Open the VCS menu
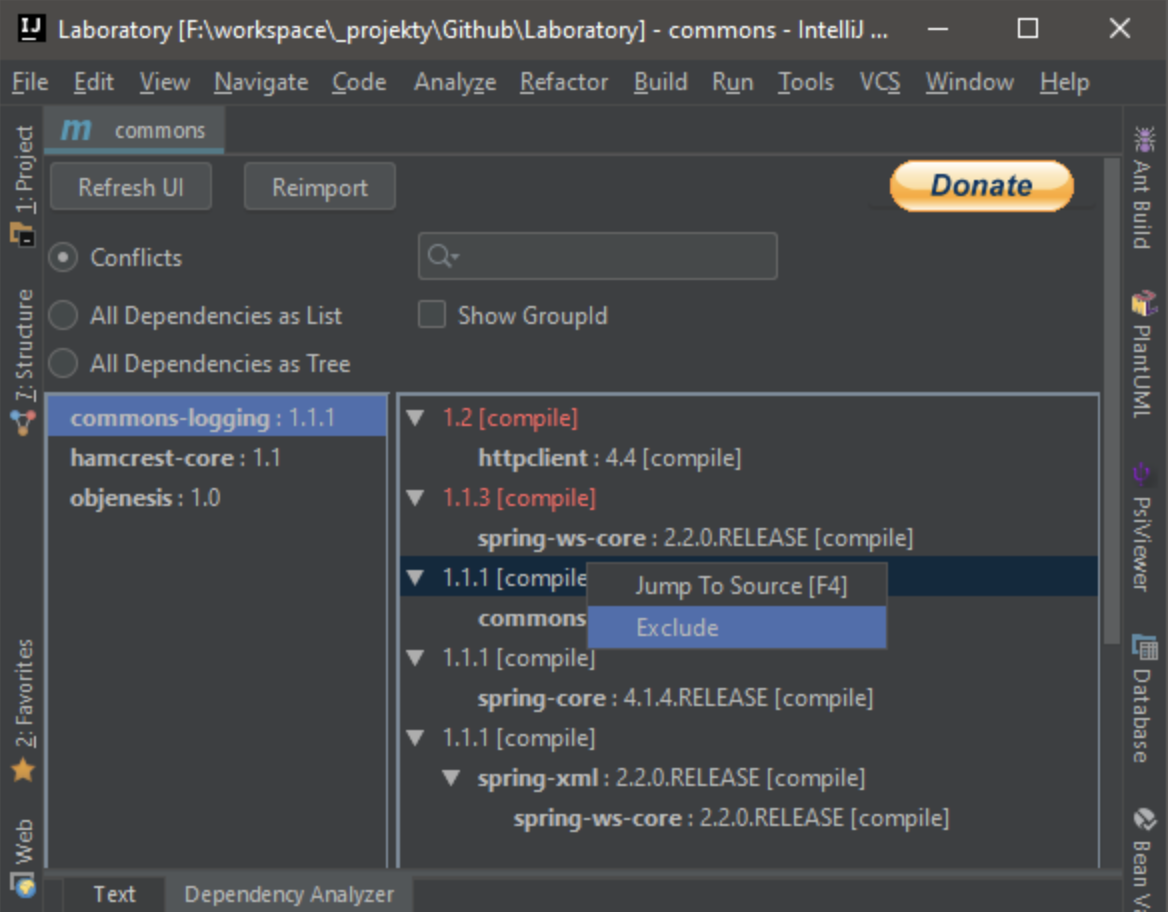Viewport: 1168px width, 912px height. click(880, 82)
